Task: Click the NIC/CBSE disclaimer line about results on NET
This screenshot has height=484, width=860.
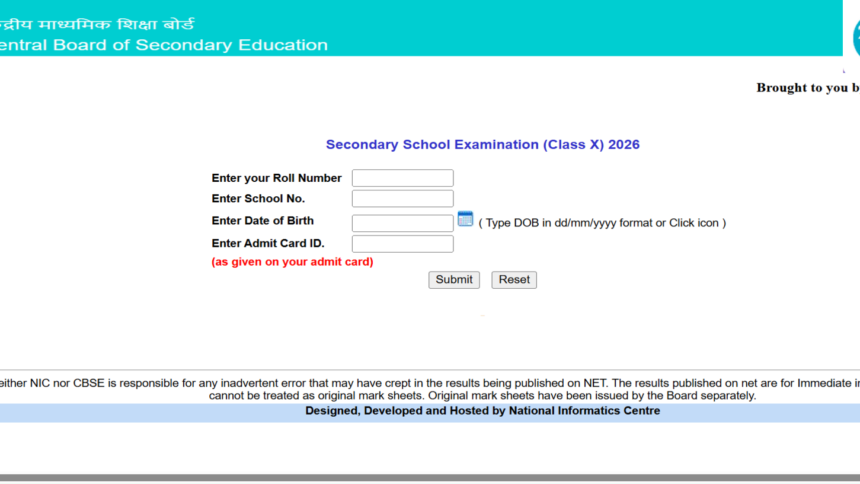Action: click(430, 383)
